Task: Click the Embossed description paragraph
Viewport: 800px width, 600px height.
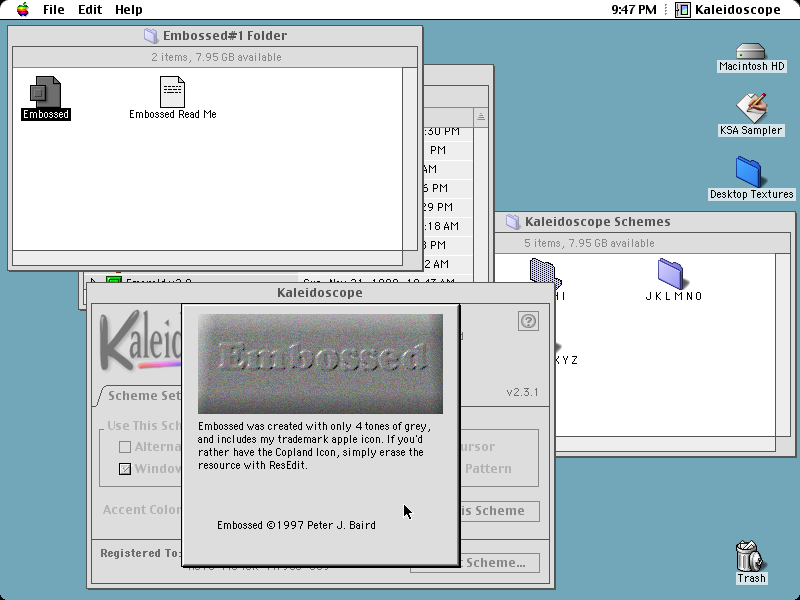Action: pyautogui.click(x=314, y=445)
